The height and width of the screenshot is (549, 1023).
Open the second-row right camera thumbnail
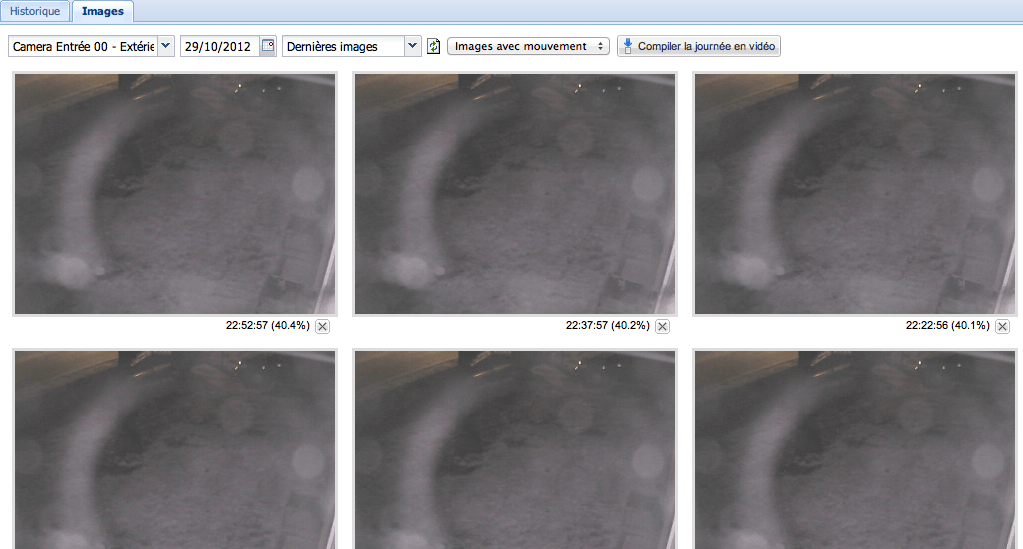click(855, 449)
